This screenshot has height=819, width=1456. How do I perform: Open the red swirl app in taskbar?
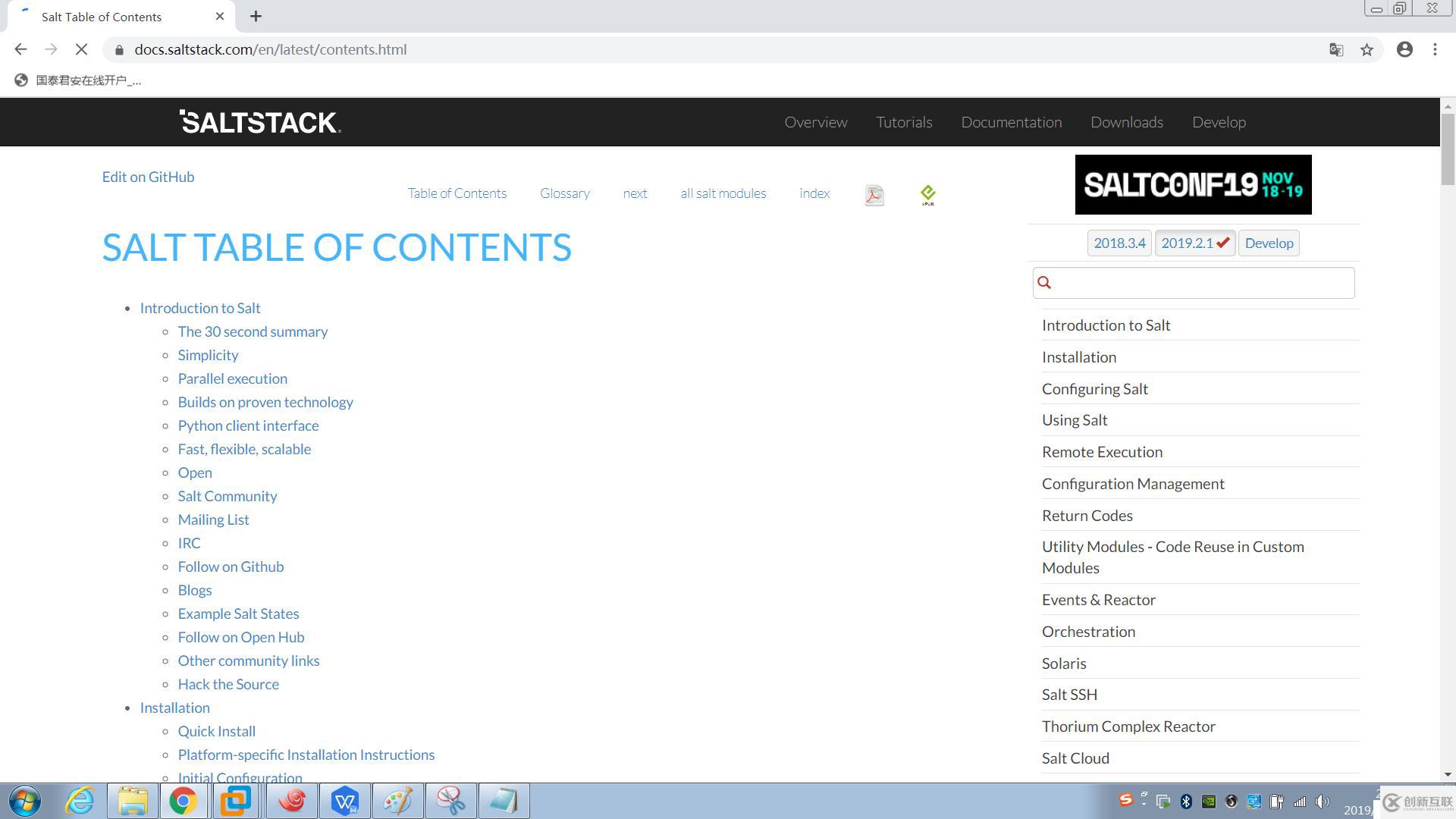pyautogui.click(x=292, y=801)
